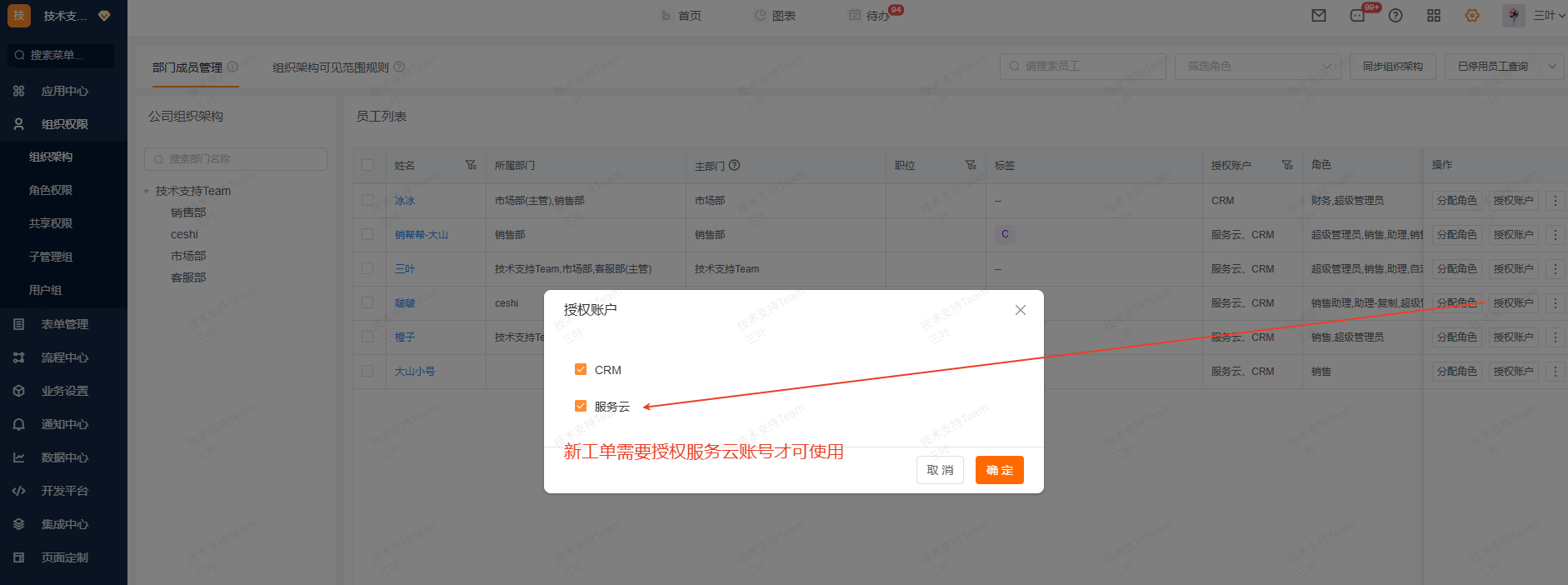Expand the arrow next to 已停用员工查询
Viewport: 1568px width, 585px height.
[1552, 67]
